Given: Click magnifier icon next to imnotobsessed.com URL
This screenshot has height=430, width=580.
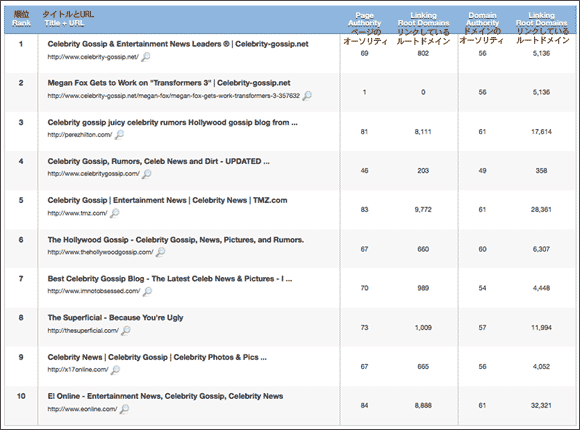Looking at the screenshot, I should pyautogui.click(x=147, y=291).
